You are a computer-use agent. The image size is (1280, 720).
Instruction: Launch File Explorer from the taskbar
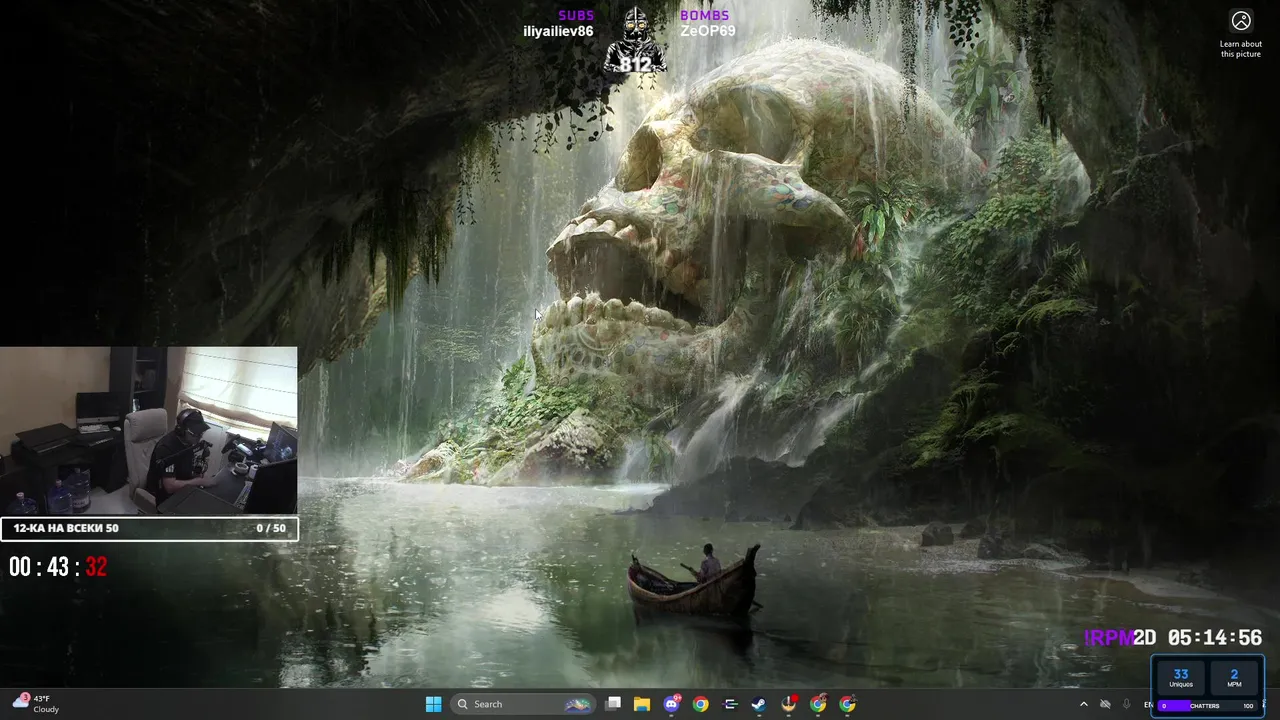[642, 704]
